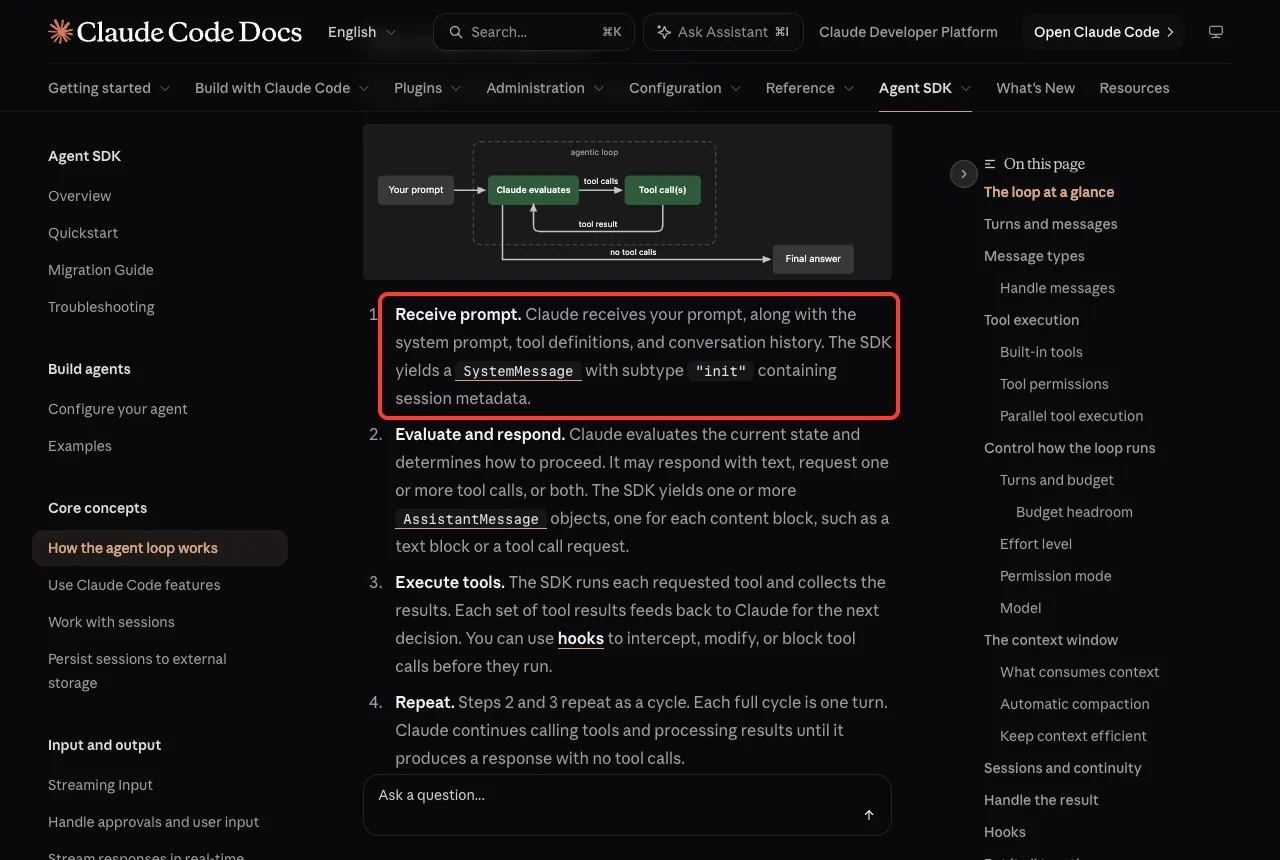Jump to Message types section
1280x860 pixels.
(1034, 256)
